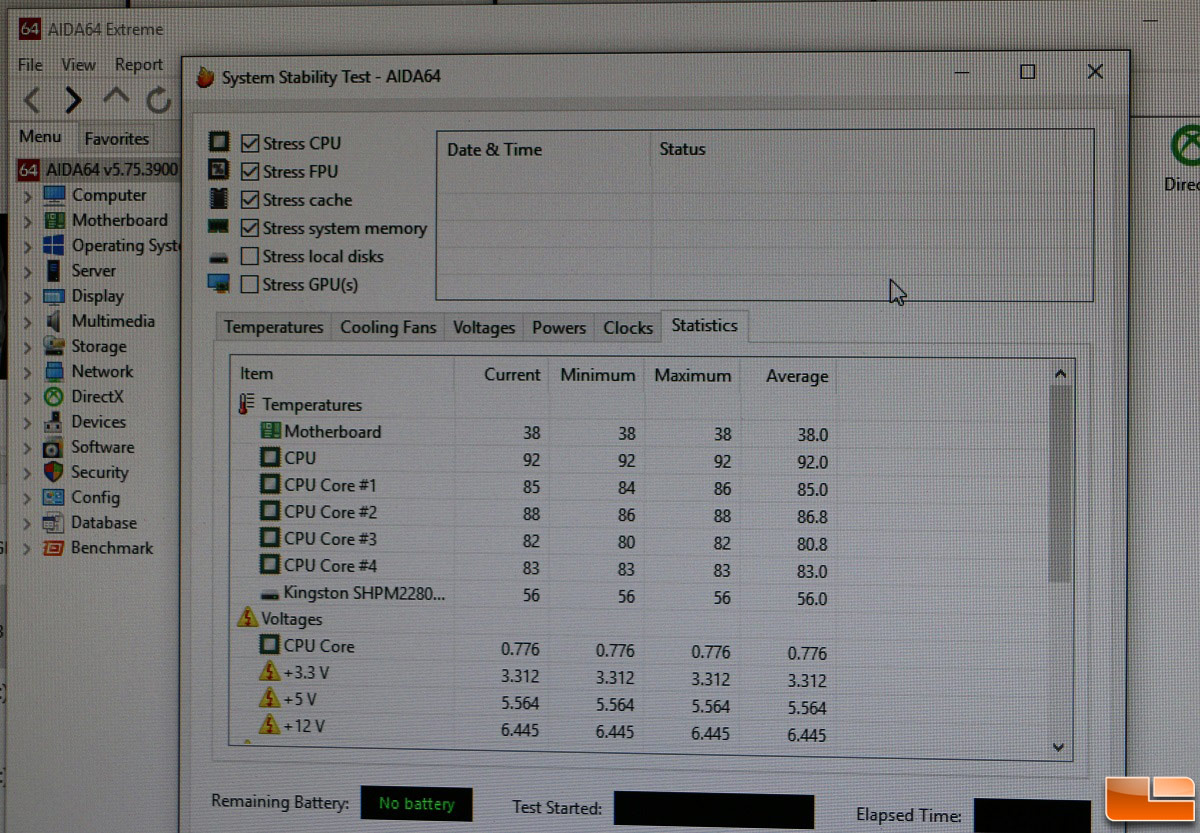Click the Date & Time log column header
1200x833 pixels.
pyautogui.click(x=544, y=150)
